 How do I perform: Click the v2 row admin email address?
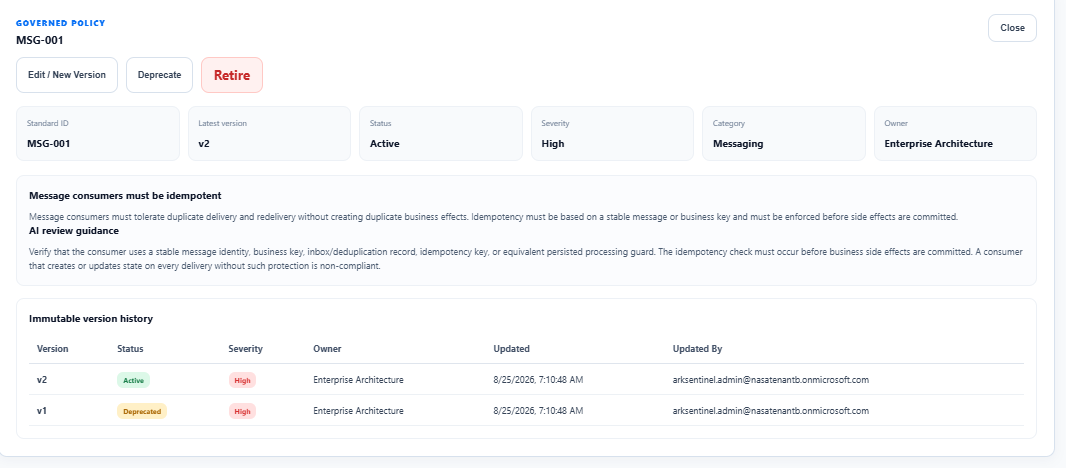(771, 380)
